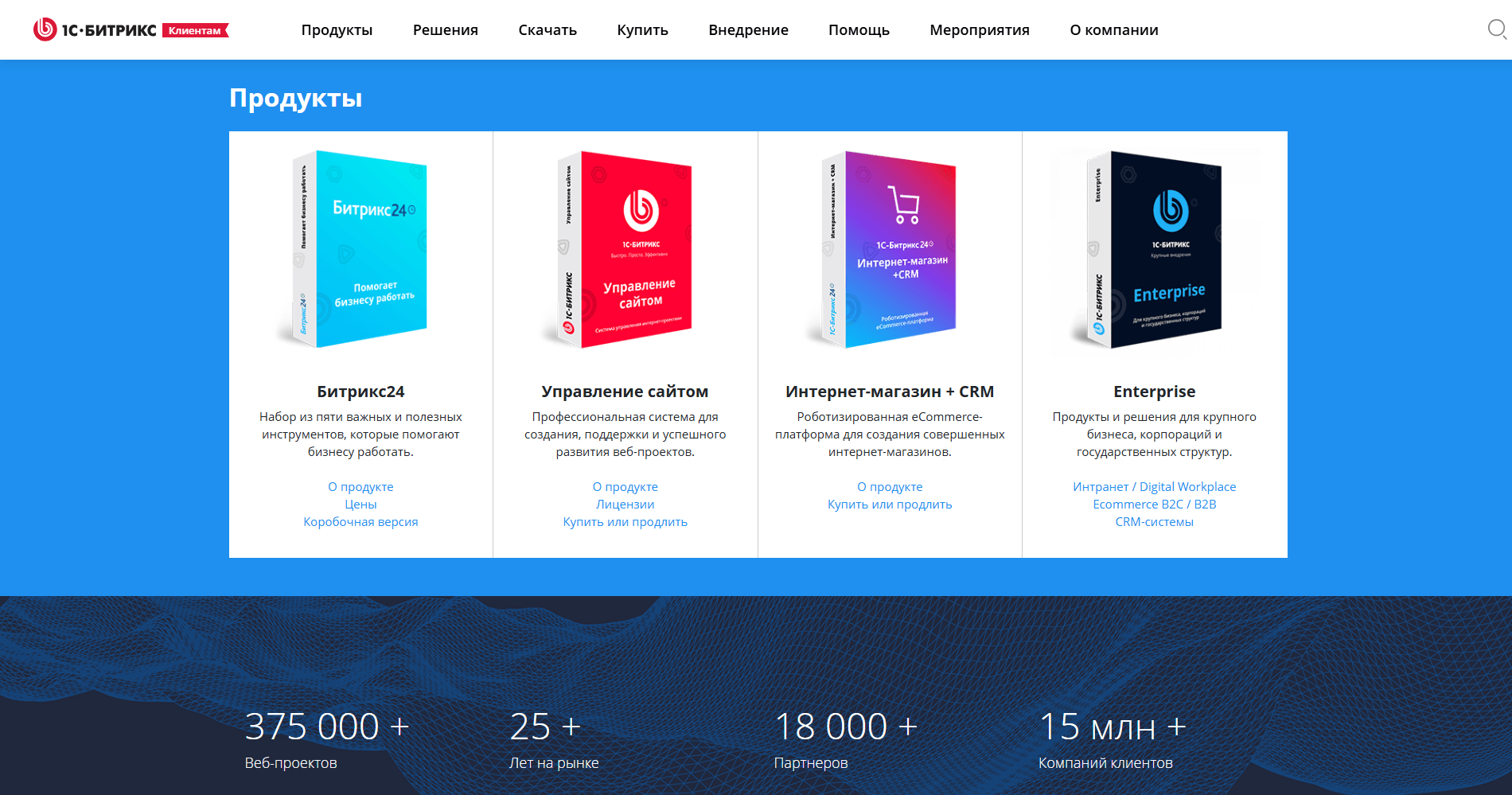The height and width of the screenshot is (795, 1512).
Task: Open the О компании menu
Action: coord(1113,30)
